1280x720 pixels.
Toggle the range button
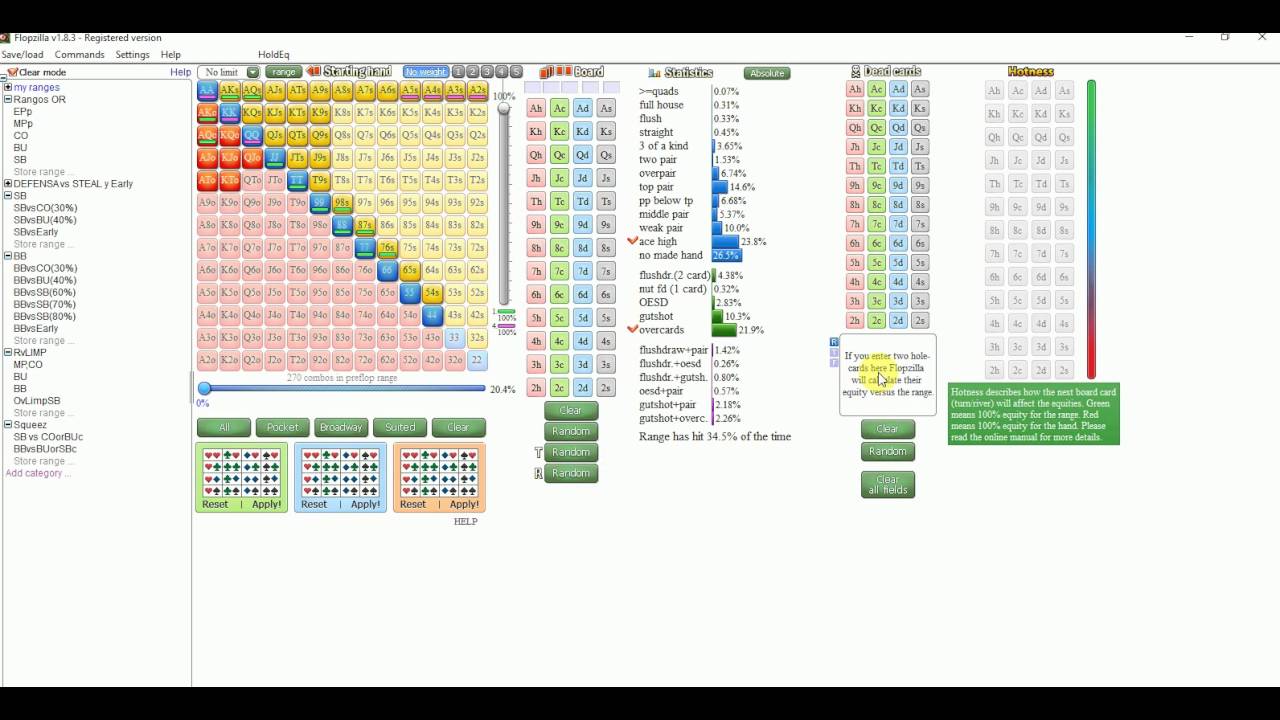coord(284,72)
